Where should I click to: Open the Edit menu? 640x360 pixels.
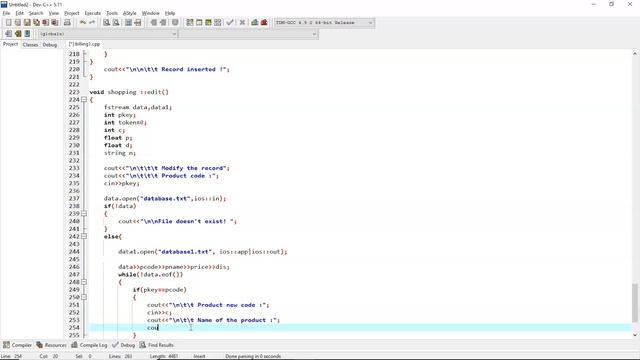click(20, 13)
